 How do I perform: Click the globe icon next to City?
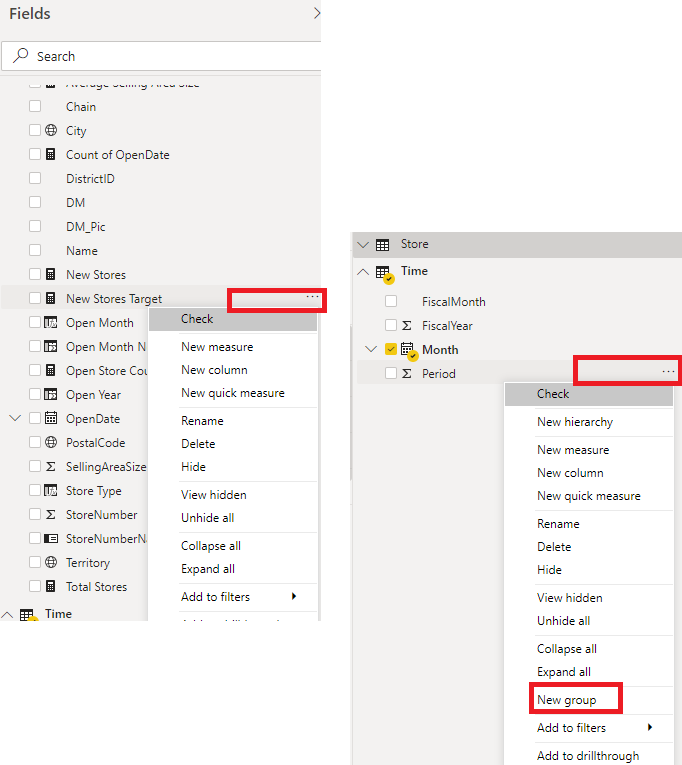[51, 130]
